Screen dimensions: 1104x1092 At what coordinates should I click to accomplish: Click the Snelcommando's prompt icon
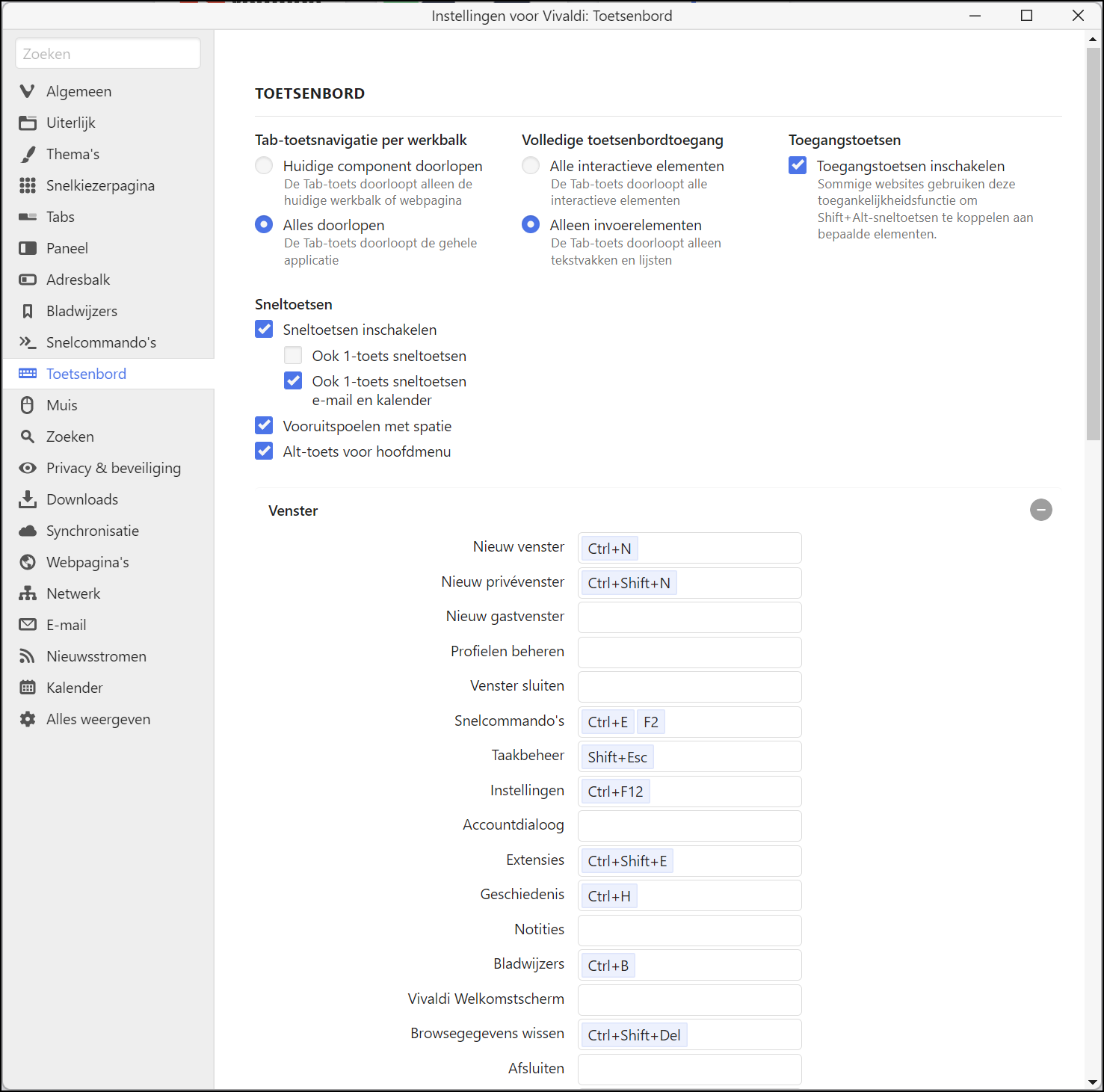point(28,342)
